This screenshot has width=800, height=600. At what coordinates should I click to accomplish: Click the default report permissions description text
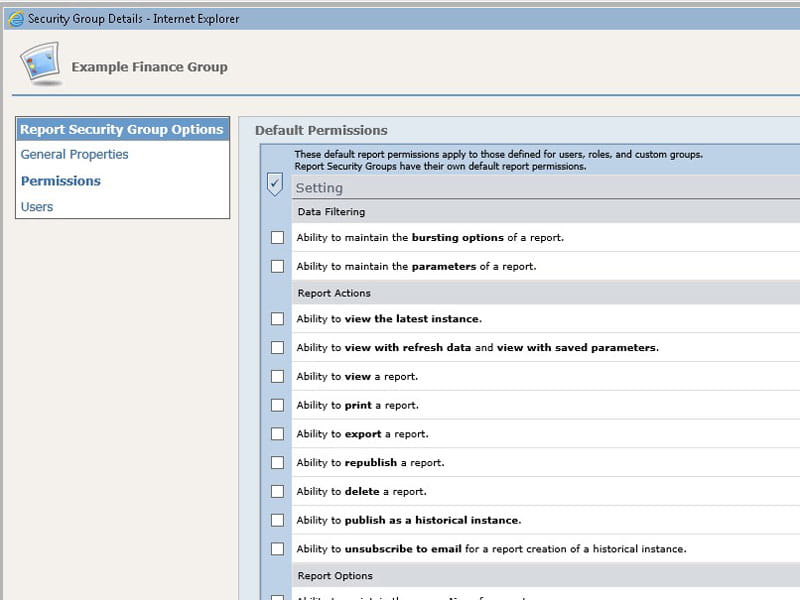(x=498, y=160)
